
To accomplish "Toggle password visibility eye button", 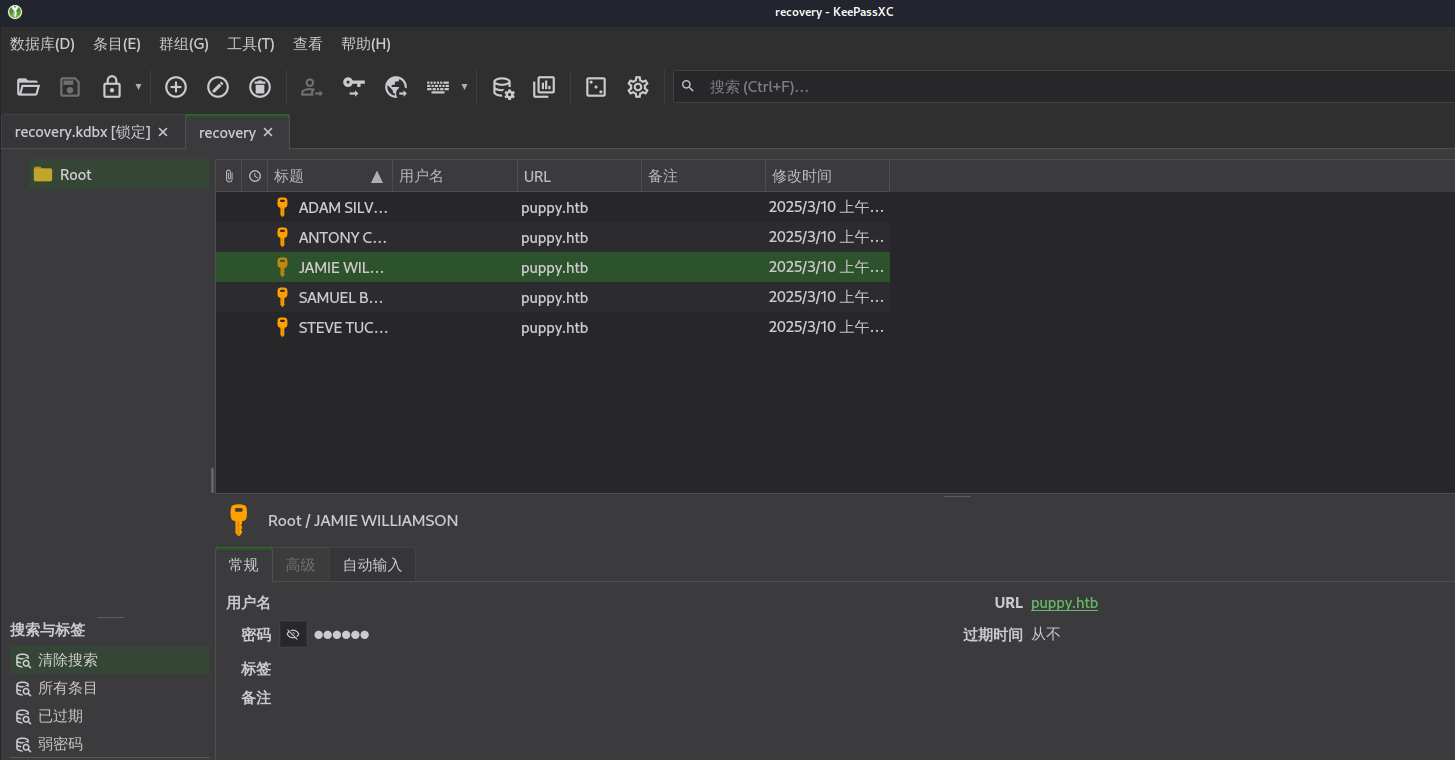I will (293, 634).
